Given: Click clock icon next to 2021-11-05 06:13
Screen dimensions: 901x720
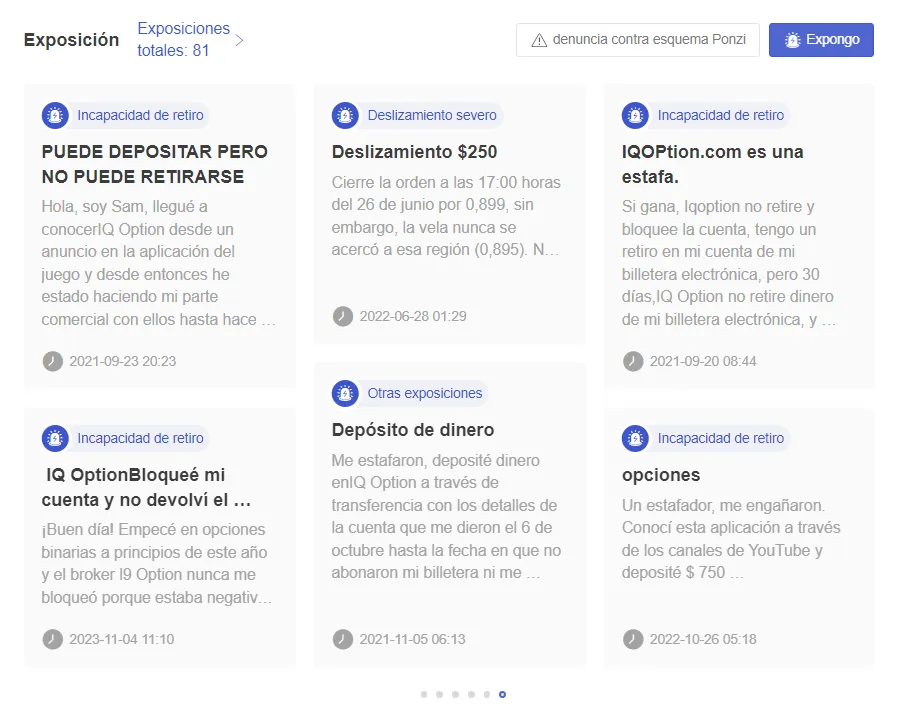Looking at the screenshot, I should pyautogui.click(x=343, y=639).
